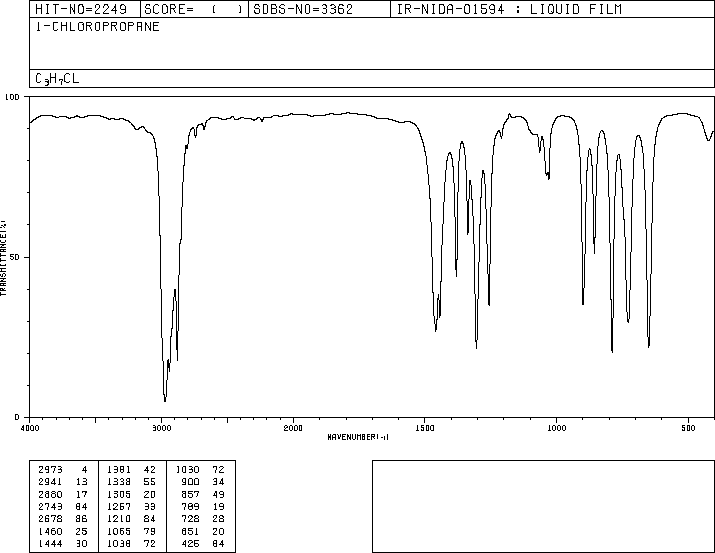Select peak value 857 in the table
The height and width of the screenshot is (553, 715).
click(190, 494)
